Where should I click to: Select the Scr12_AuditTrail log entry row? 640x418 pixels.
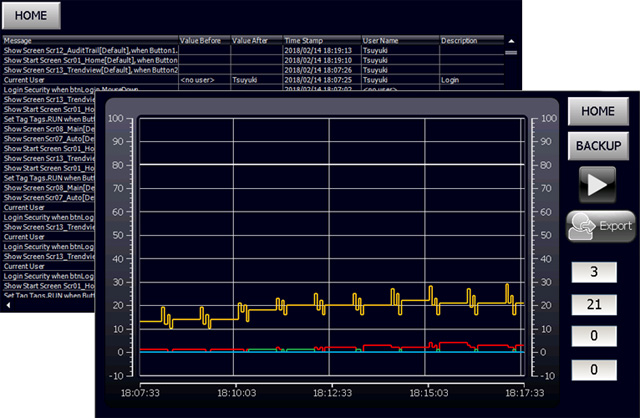click(x=90, y=50)
